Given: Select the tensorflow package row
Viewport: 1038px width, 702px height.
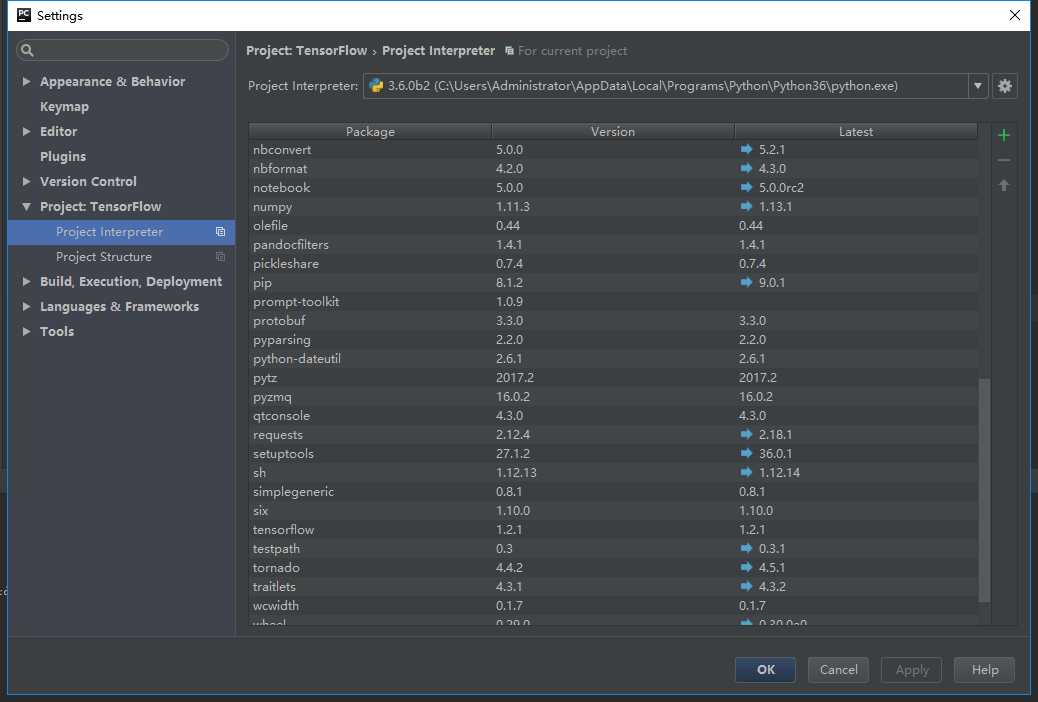Looking at the screenshot, I should [614, 530].
